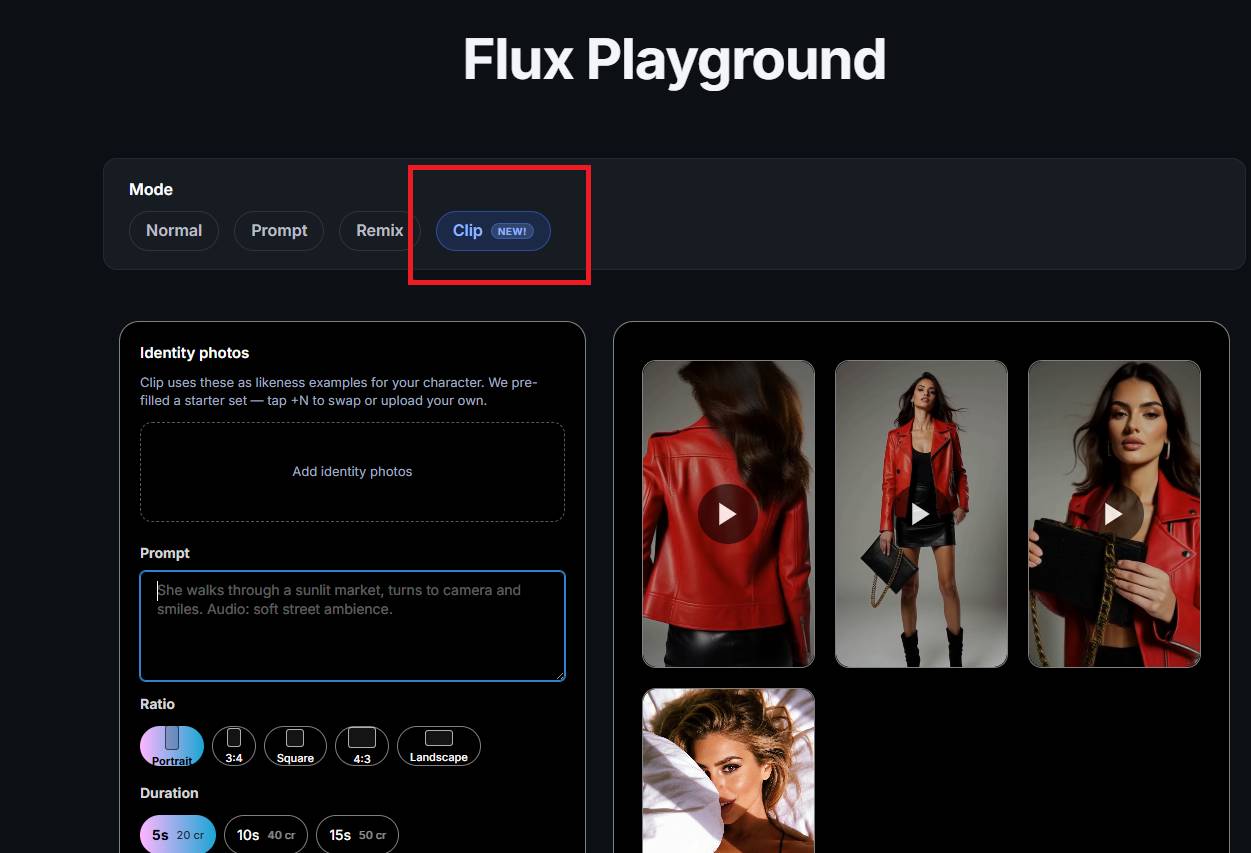The width and height of the screenshot is (1251, 853).
Task: Click the NEW! badge on Clip
Action: tap(512, 231)
